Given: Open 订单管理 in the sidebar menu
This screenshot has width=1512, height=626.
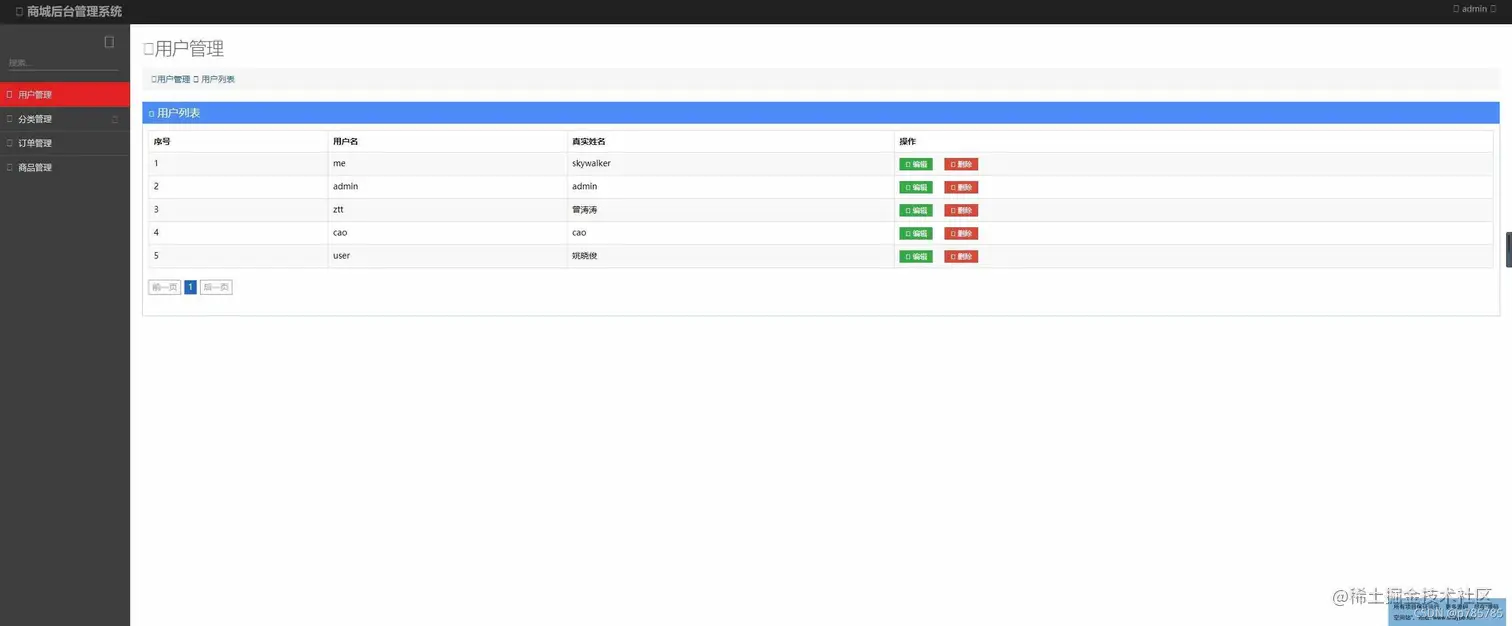Looking at the screenshot, I should (x=65, y=143).
